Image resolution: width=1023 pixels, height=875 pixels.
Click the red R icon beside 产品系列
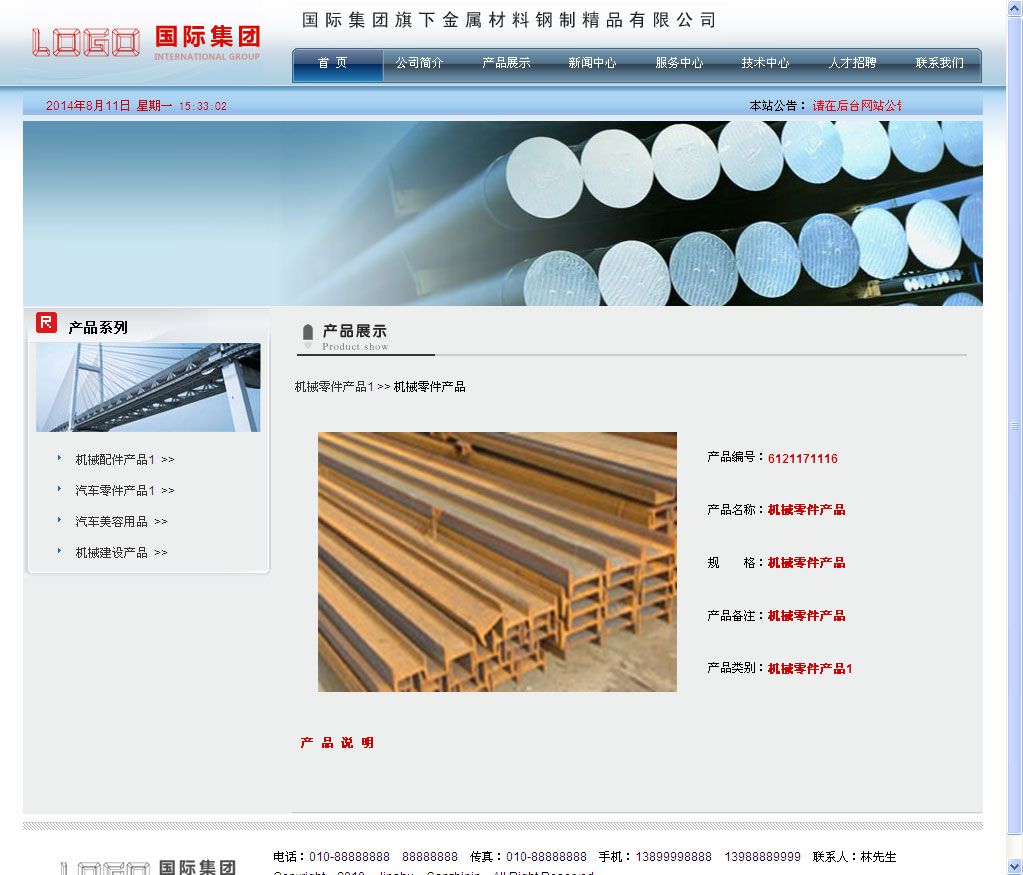tap(46, 322)
